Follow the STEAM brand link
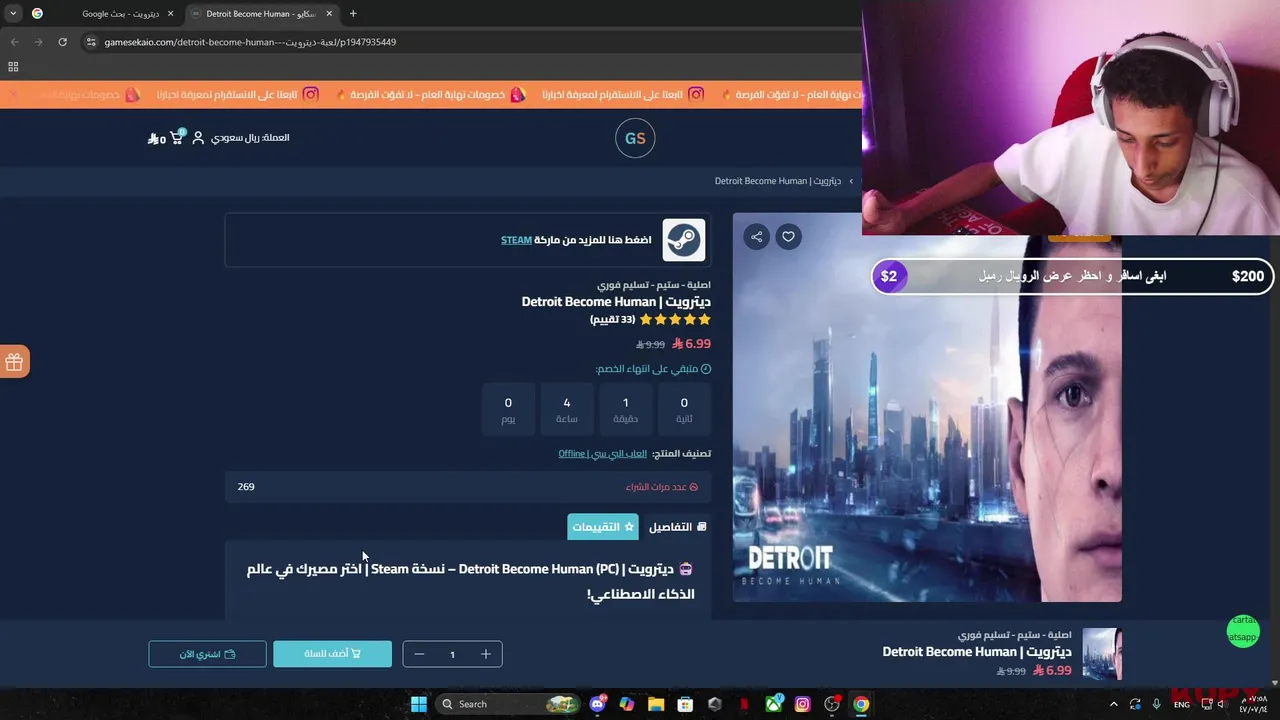 [516, 240]
